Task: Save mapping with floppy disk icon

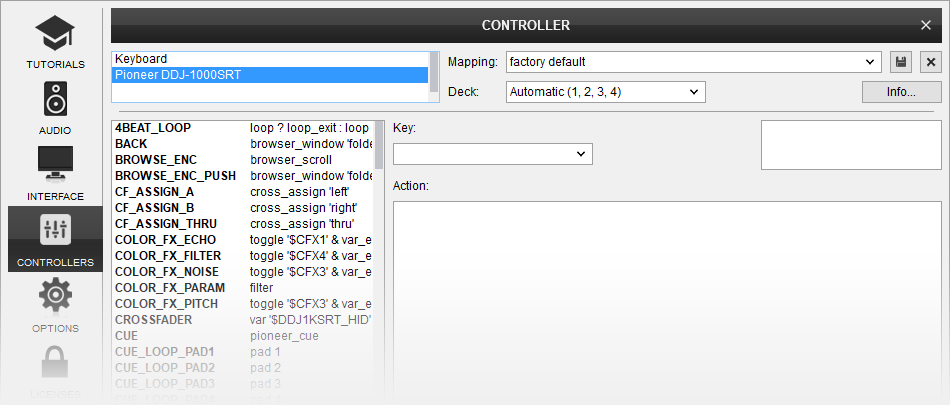Action: click(901, 62)
